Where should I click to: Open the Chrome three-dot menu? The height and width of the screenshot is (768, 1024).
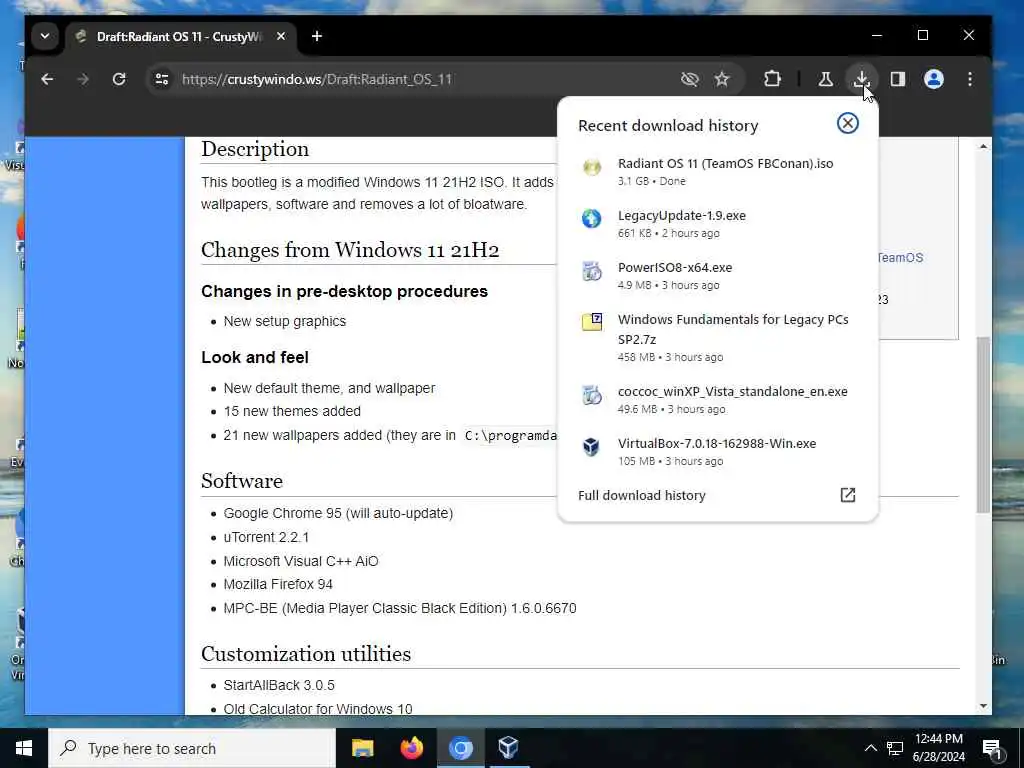point(970,79)
